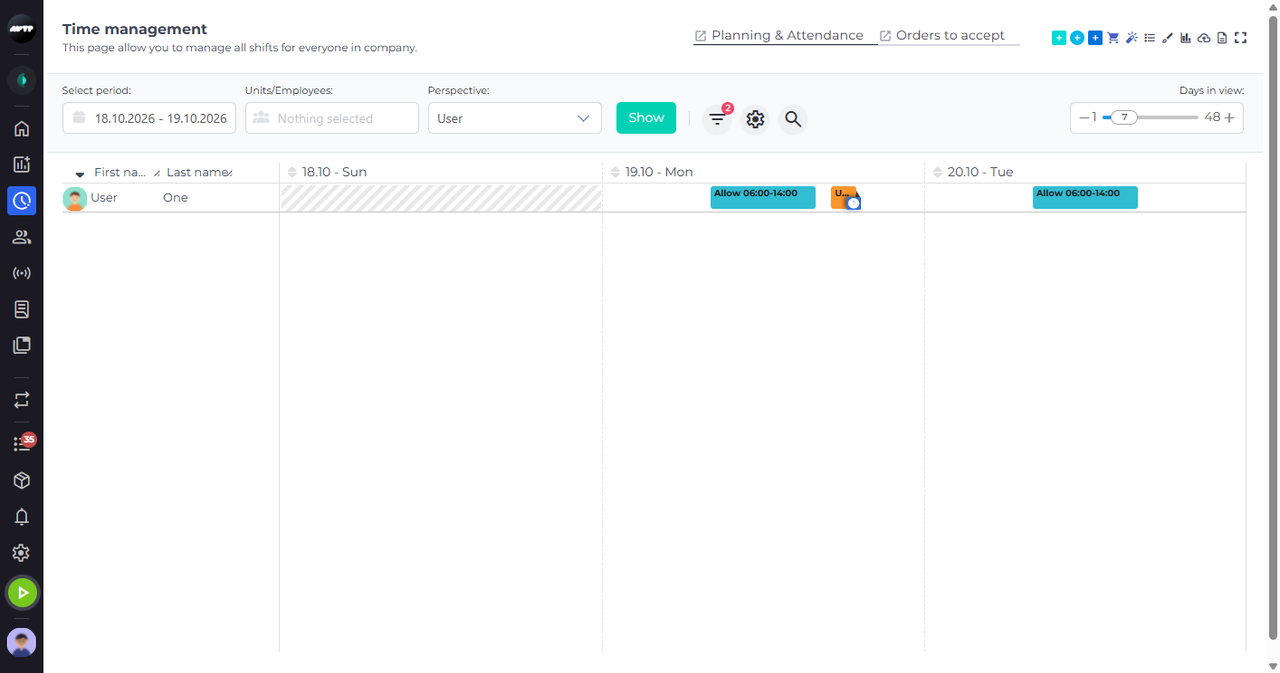This screenshot has height=673, width=1280.
Task: Sort by the 20.10 - Tue column
Action: (x=937, y=172)
